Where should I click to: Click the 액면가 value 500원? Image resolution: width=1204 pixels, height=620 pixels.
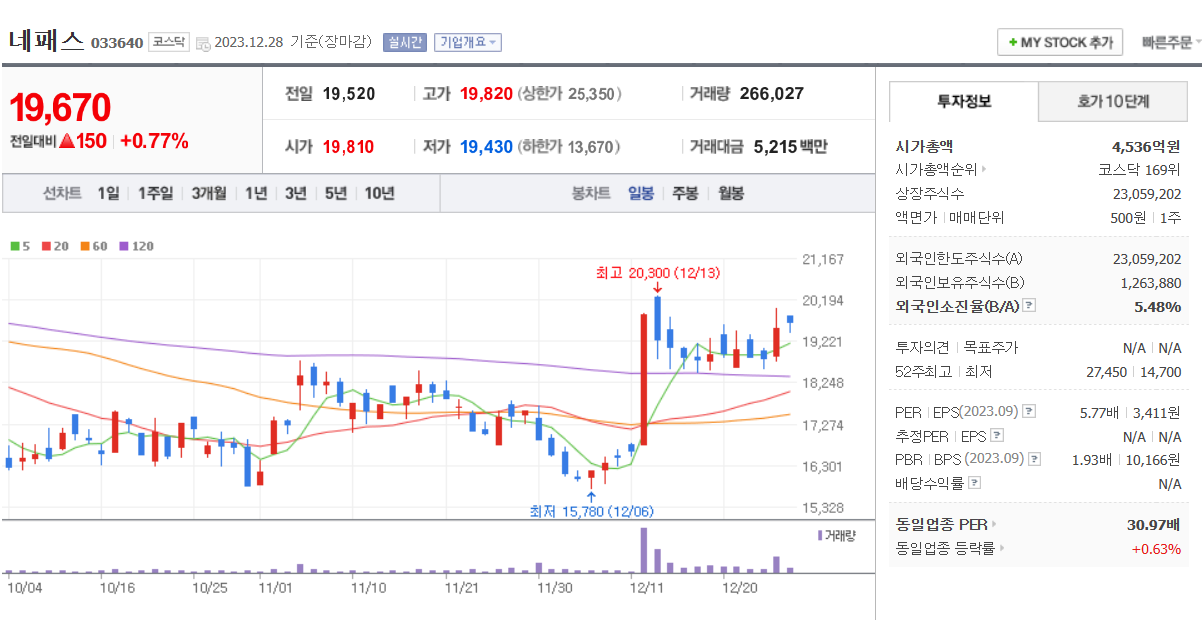point(1130,218)
